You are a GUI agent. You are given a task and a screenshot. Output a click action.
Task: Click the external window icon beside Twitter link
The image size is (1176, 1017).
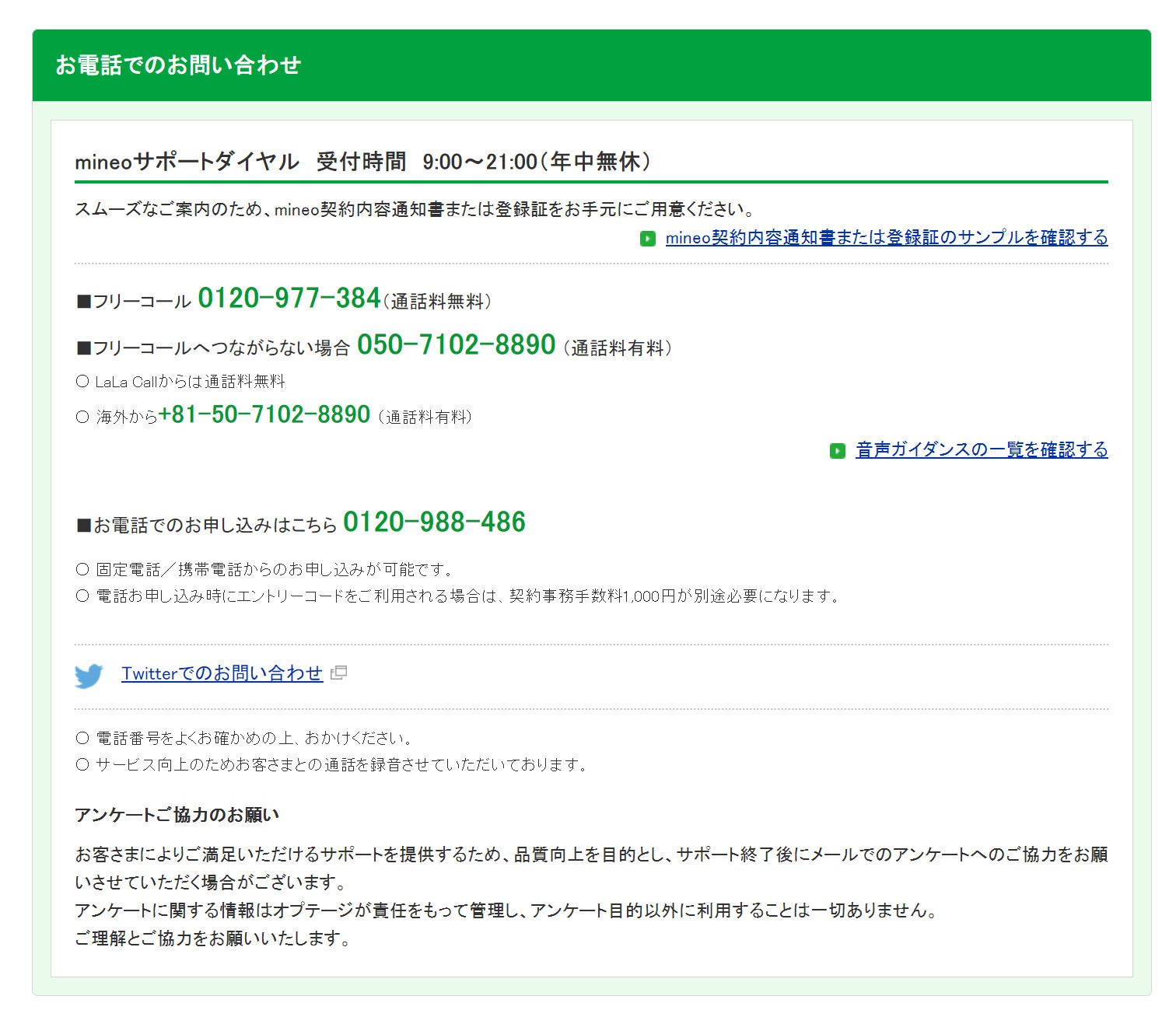pyautogui.click(x=338, y=673)
